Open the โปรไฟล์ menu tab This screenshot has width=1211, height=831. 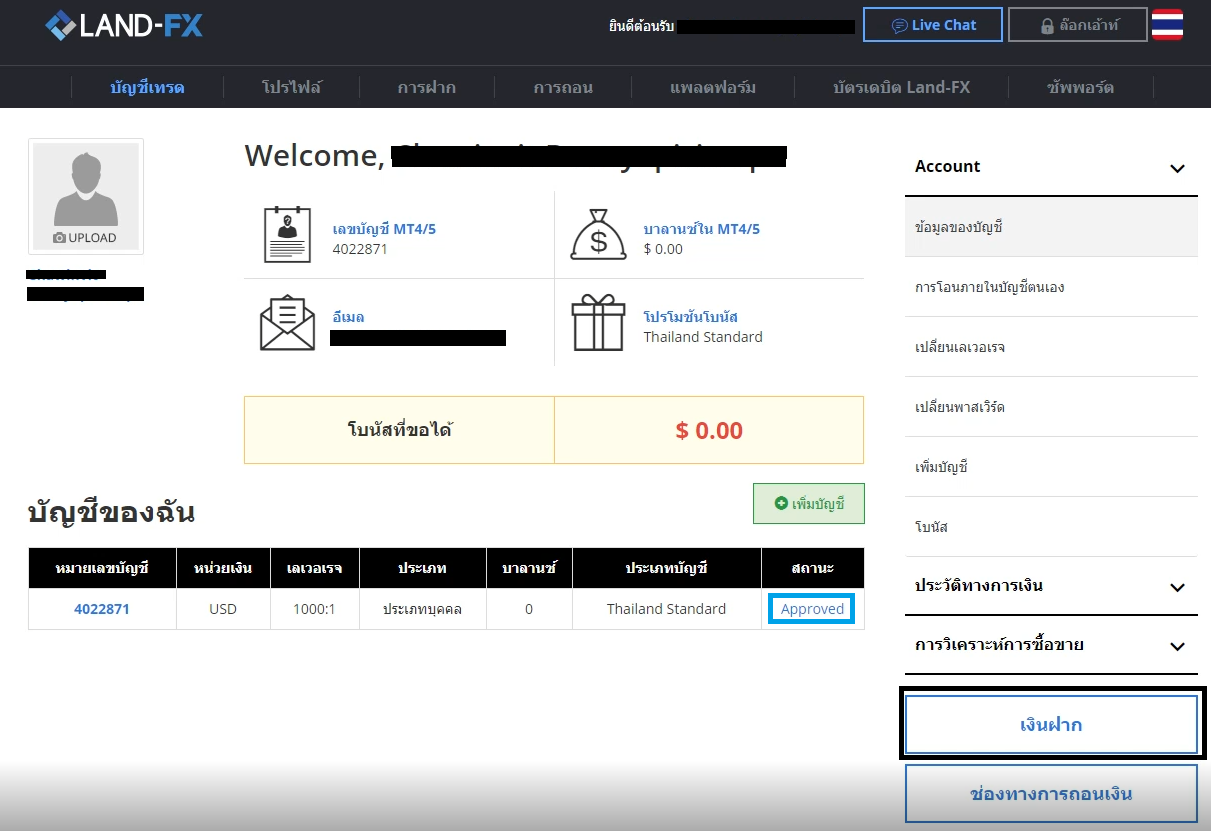291,87
